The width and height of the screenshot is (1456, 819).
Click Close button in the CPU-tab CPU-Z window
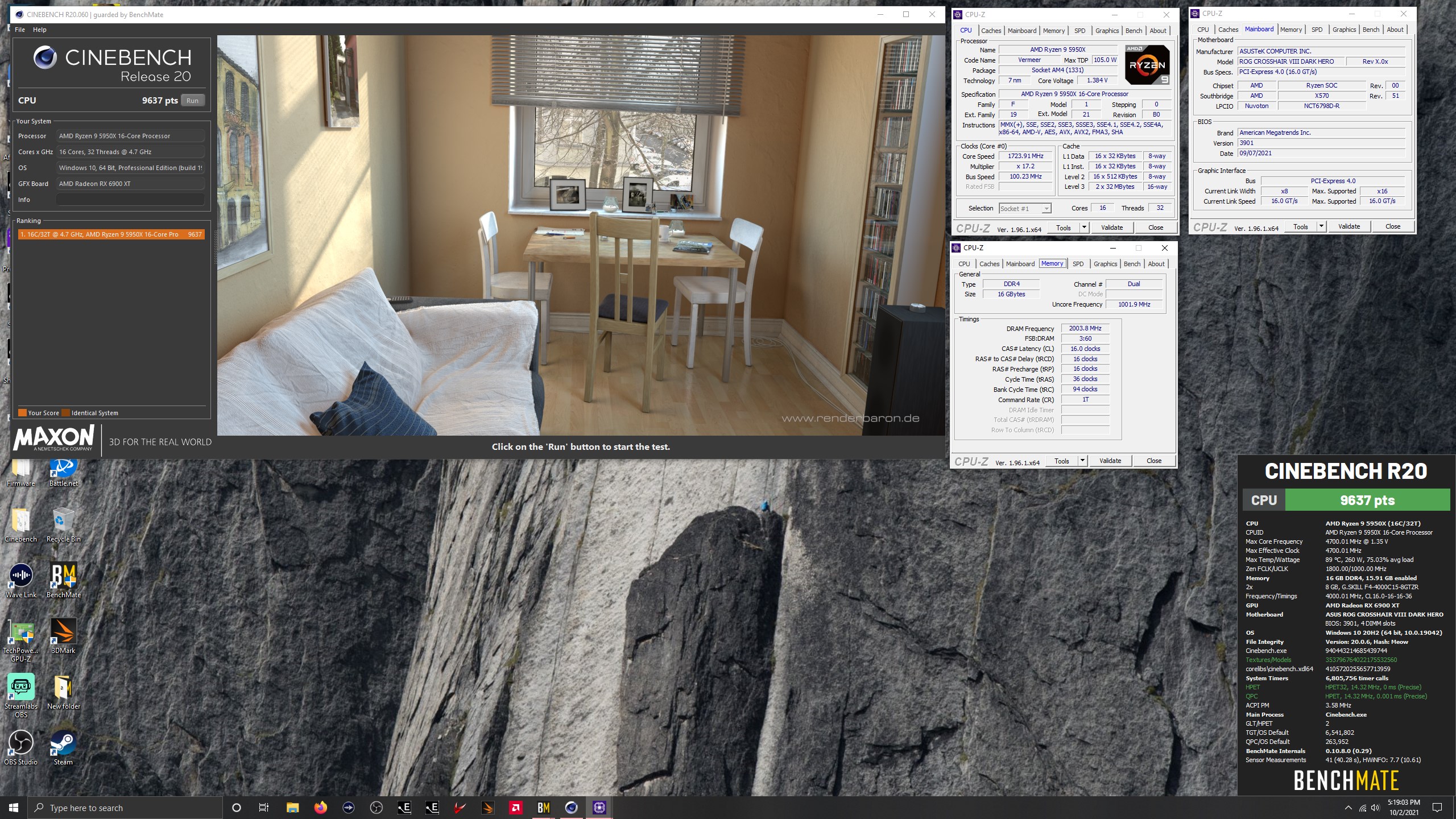coord(1156,227)
